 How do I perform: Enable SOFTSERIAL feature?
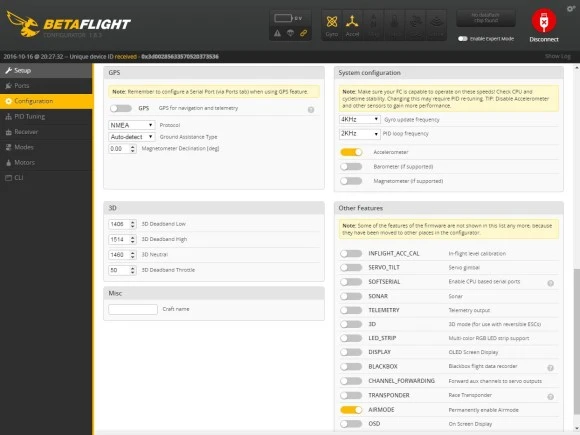(x=351, y=282)
